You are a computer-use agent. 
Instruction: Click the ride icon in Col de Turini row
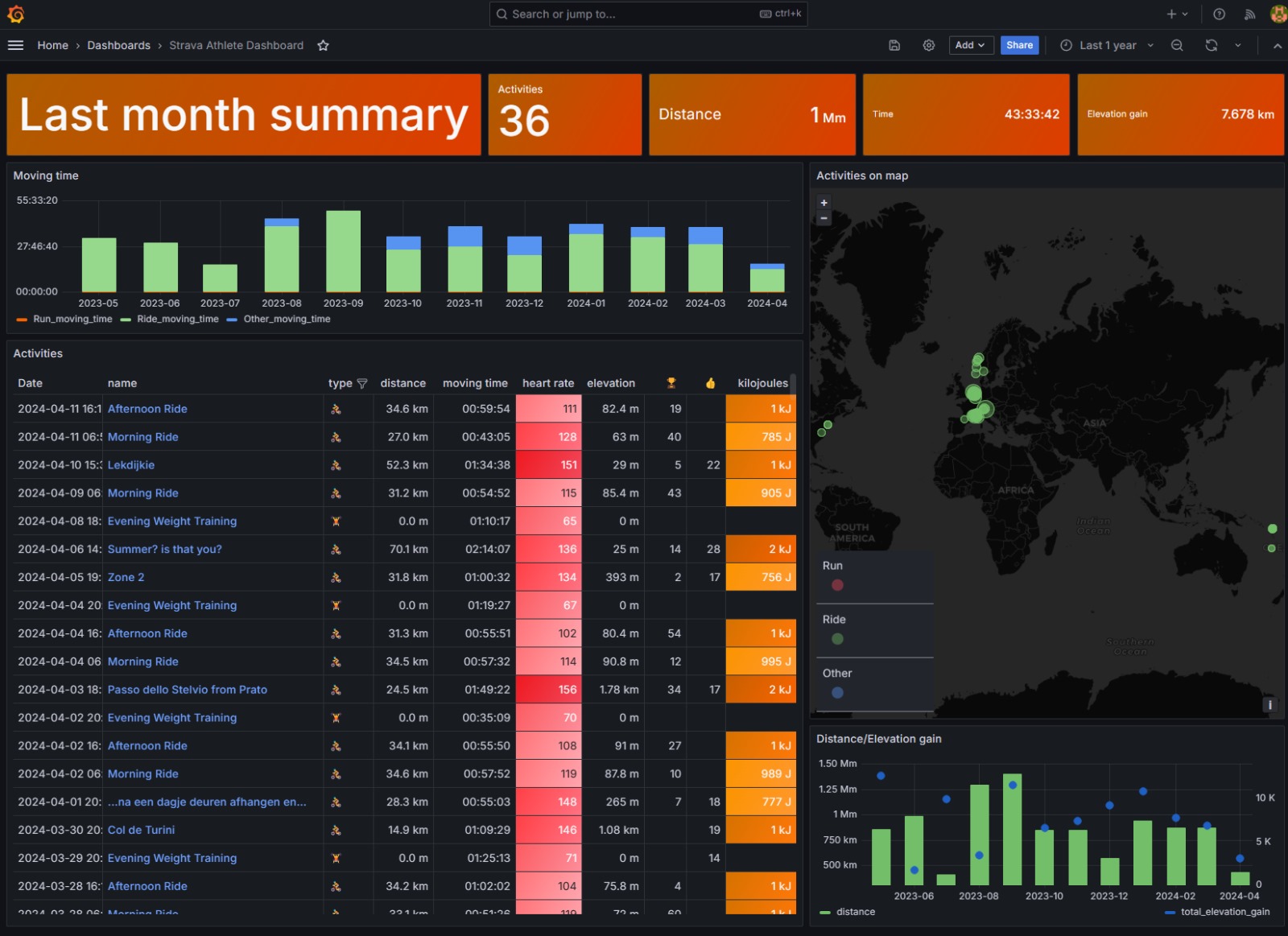336,831
